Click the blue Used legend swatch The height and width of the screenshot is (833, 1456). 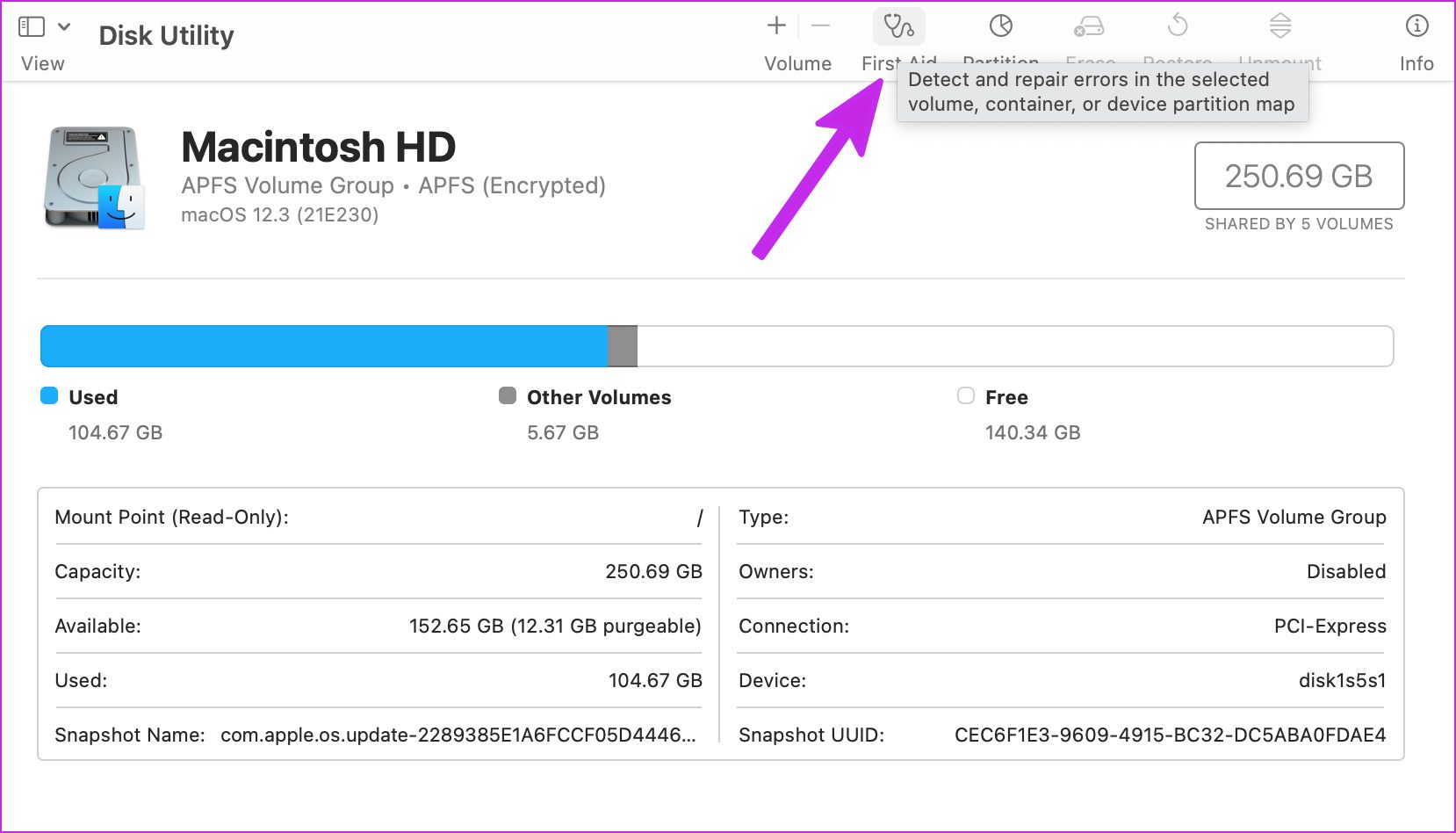(x=49, y=395)
